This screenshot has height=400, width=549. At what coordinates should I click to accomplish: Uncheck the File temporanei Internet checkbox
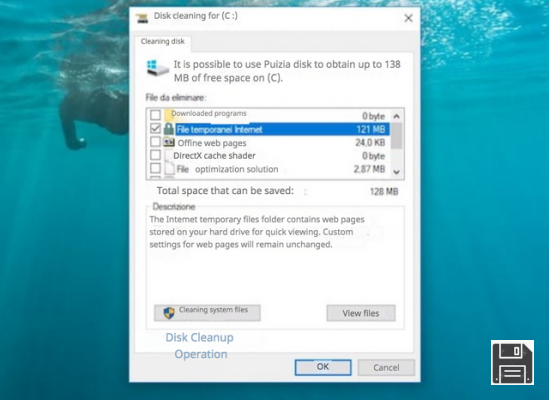tap(155, 128)
